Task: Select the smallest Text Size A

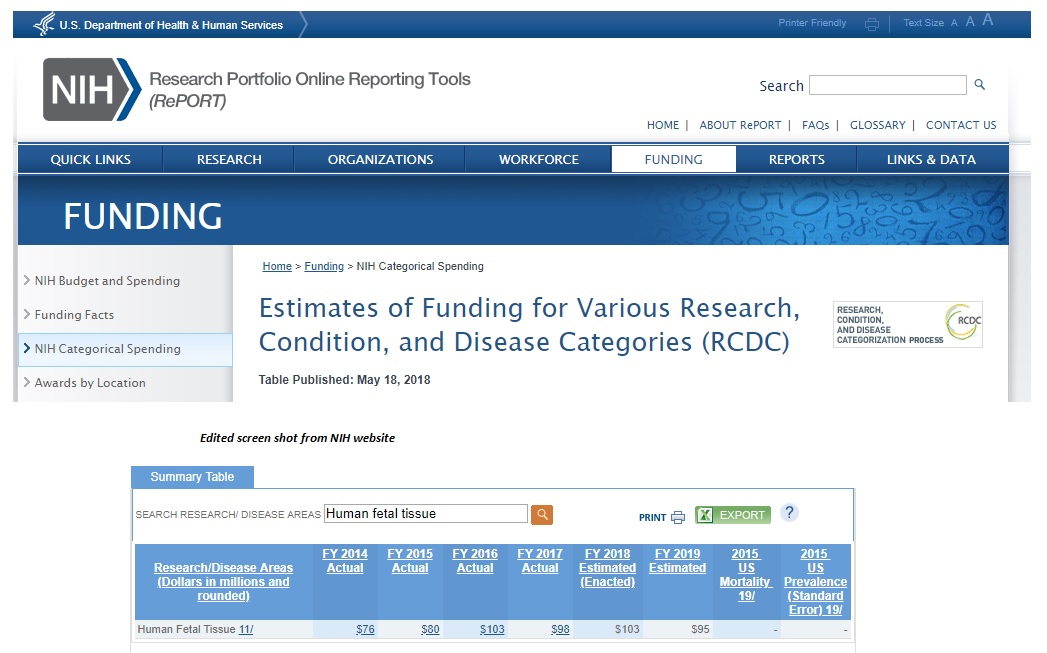Action: coord(954,23)
